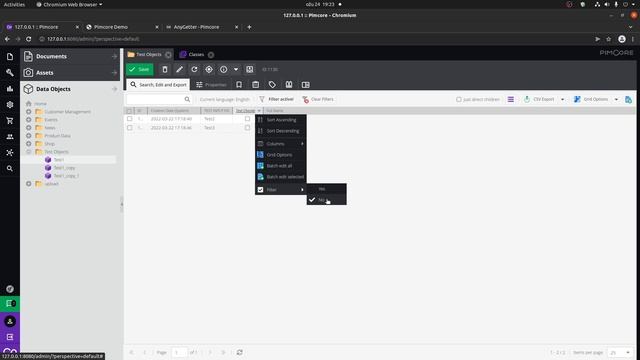
Task: Switch to the Properties tab
Action: 211,84
